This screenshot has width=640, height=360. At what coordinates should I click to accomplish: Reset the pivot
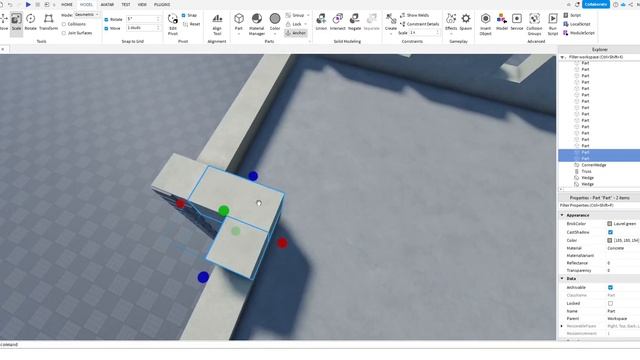click(x=191, y=24)
